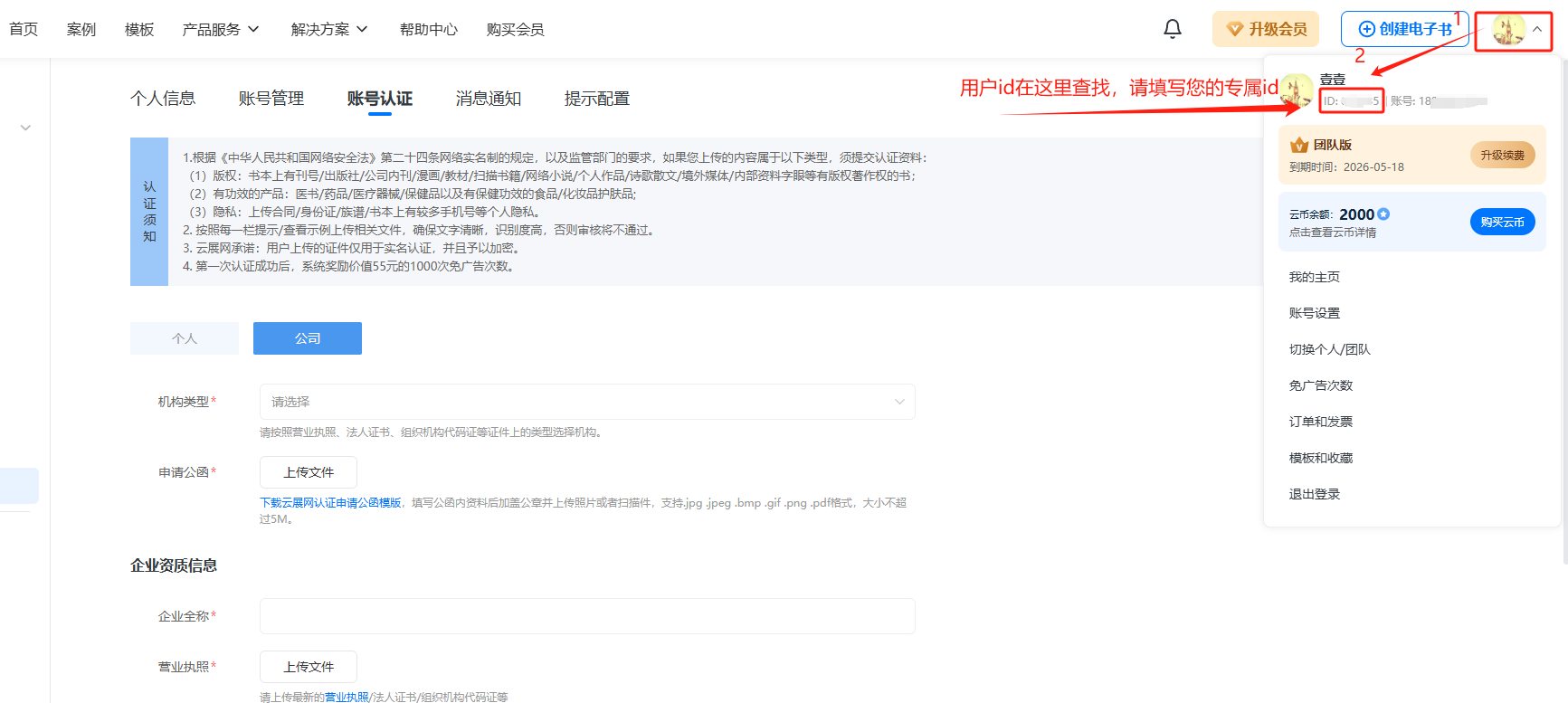Expand the 解决方案 menu
Viewport: 1568px width, 703px height.
pyautogui.click(x=329, y=29)
